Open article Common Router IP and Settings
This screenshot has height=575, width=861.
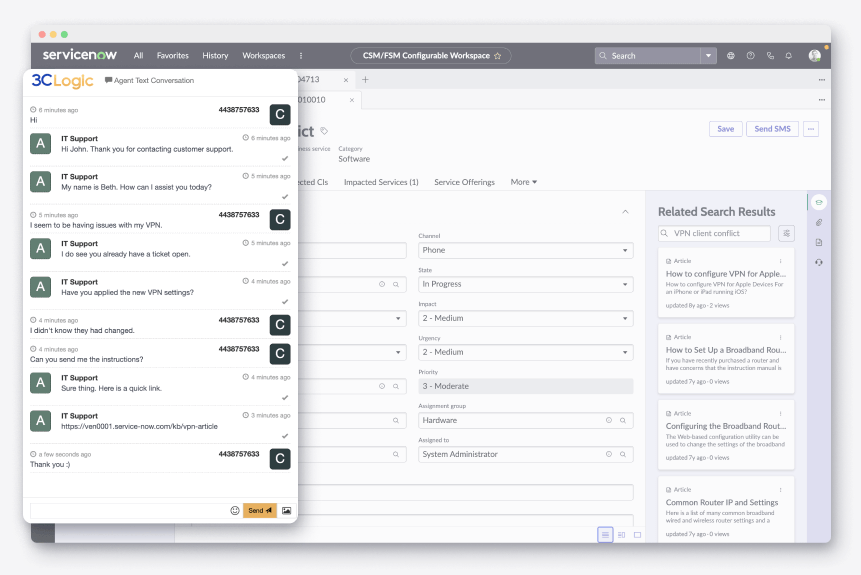click(x=722, y=502)
